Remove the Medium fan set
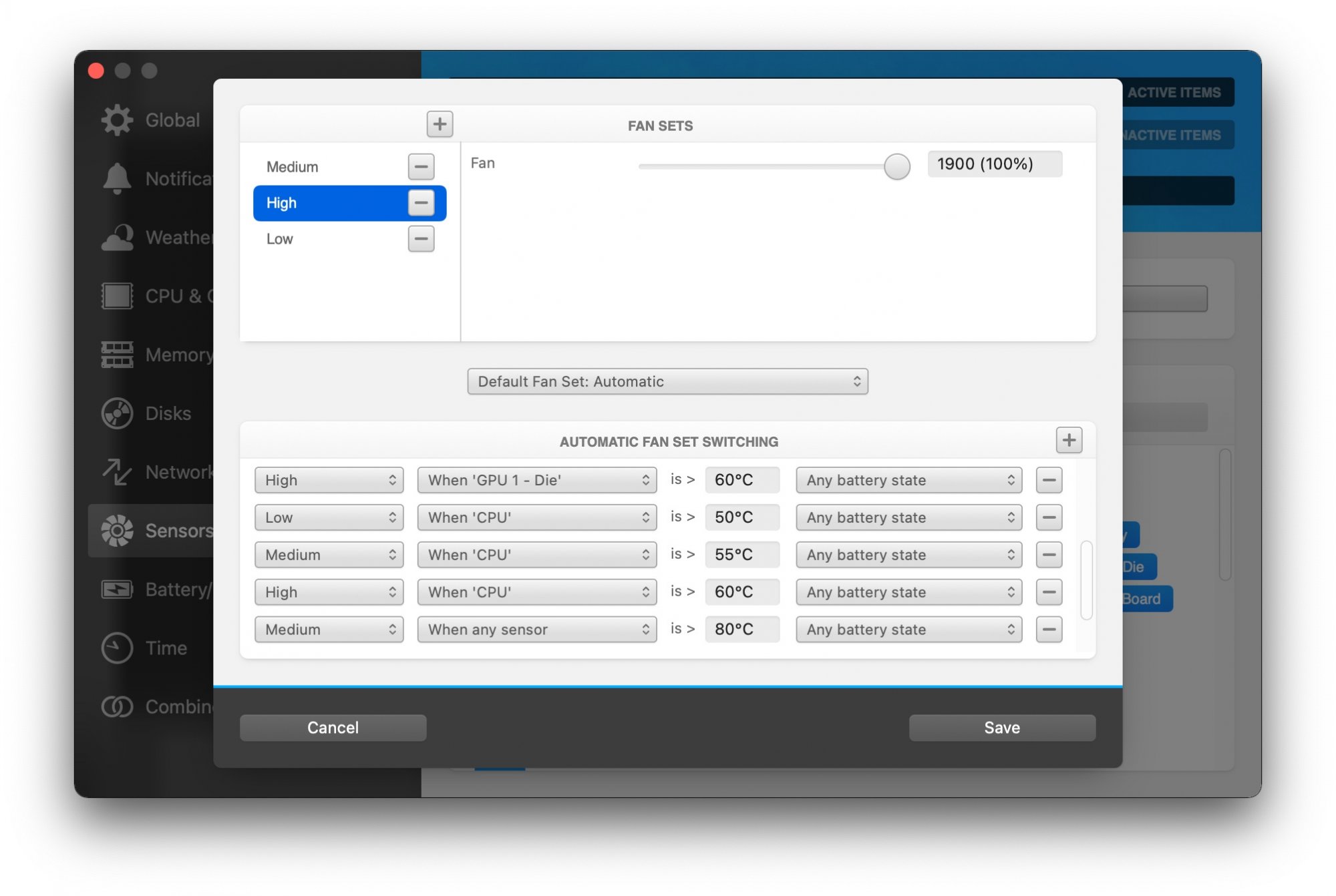The image size is (1336, 896). 421,166
